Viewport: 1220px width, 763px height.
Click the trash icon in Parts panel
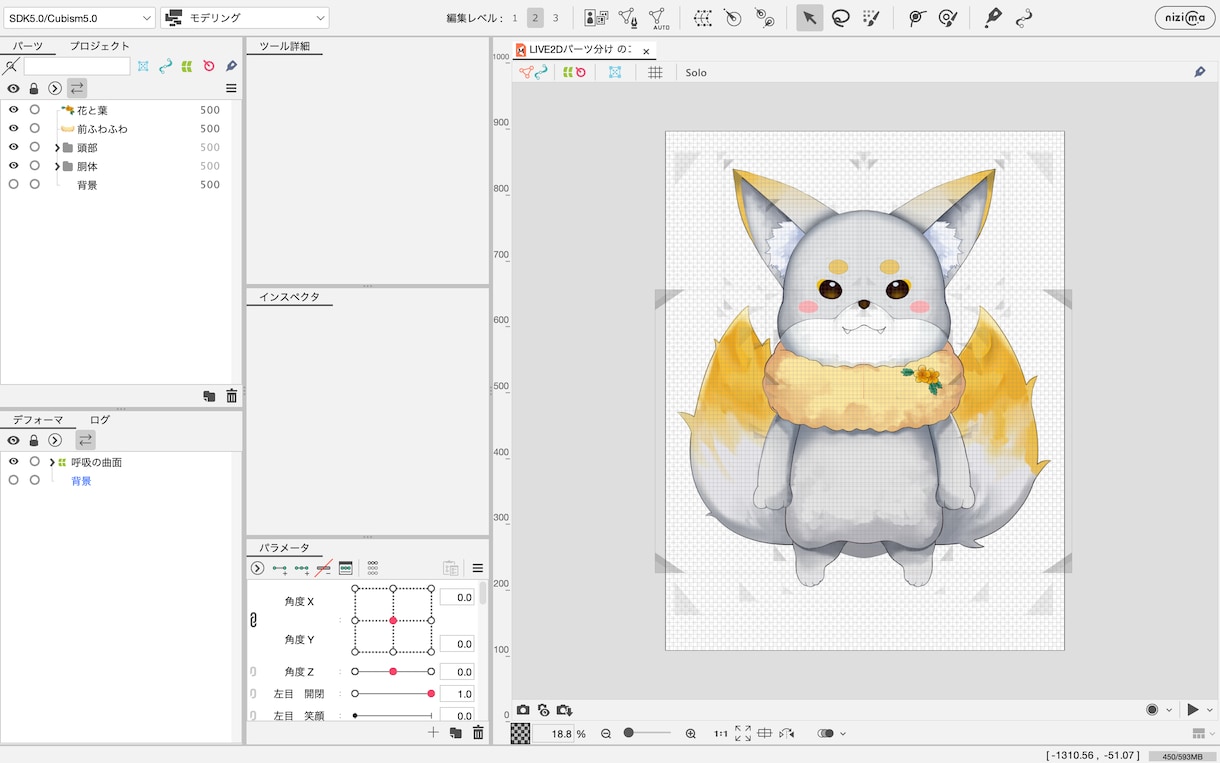[232, 396]
